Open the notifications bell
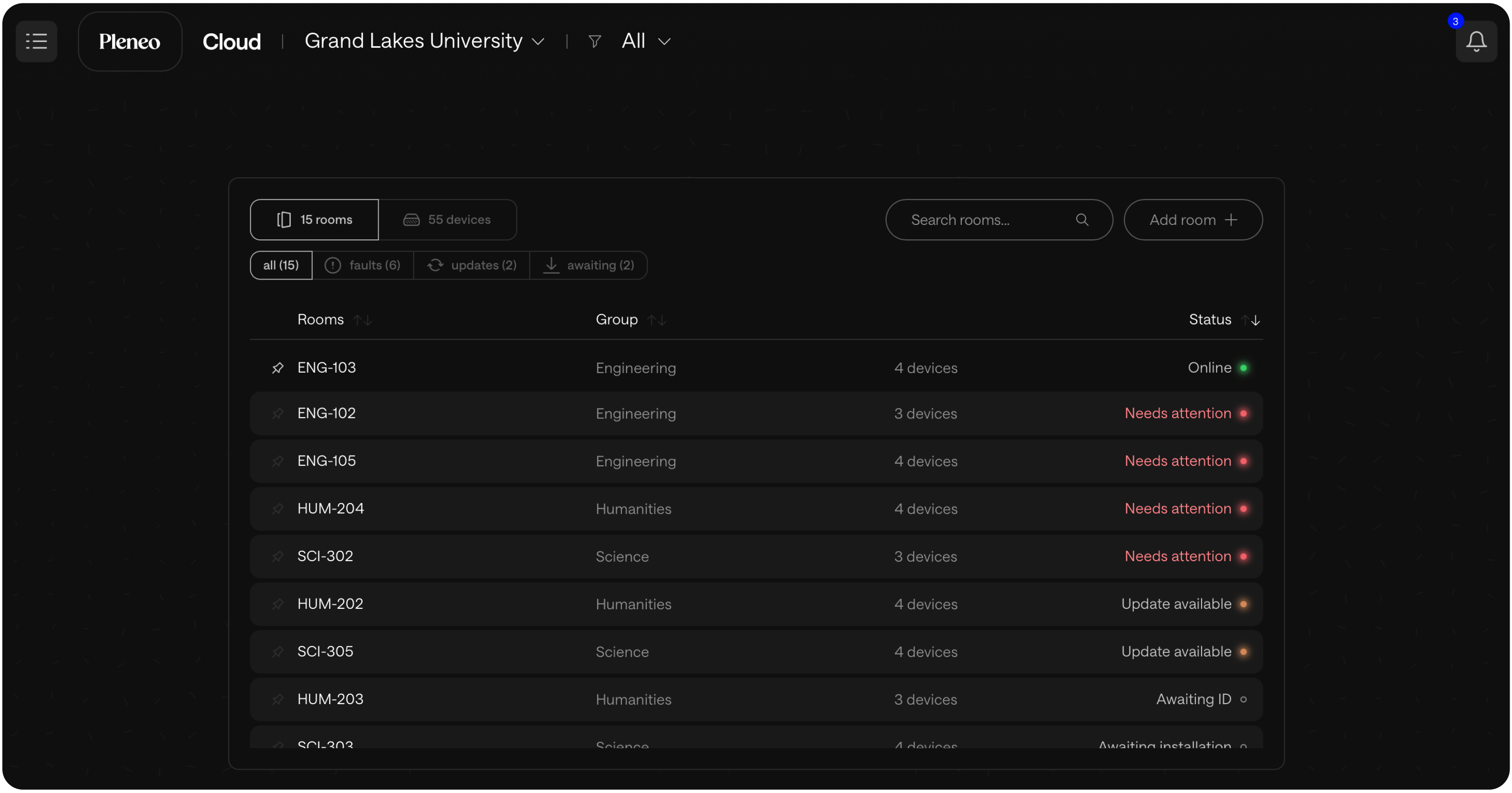Screen dimensions: 1512x793 [1476, 41]
